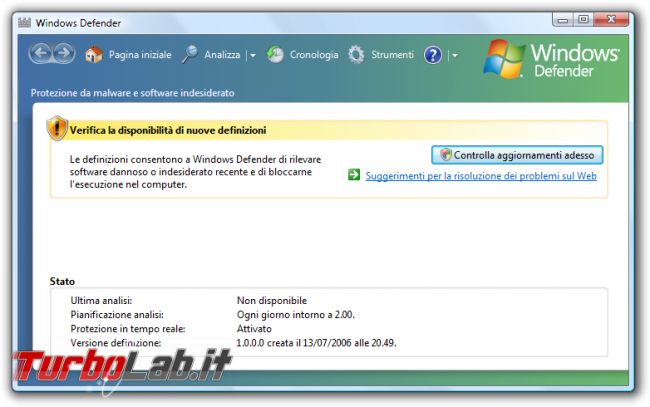Select 'Verifica la disponibilità di nuove definizioni' heading

pyautogui.click(x=168, y=131)
